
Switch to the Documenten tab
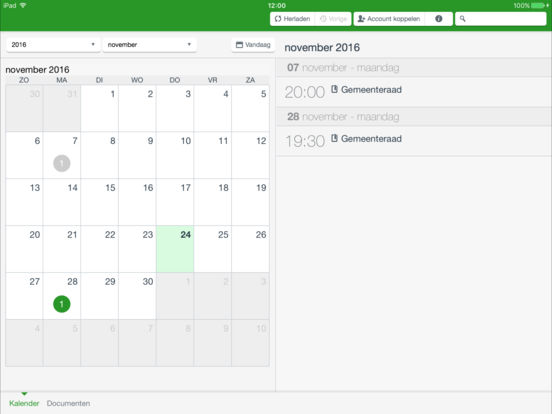(68, 403)
